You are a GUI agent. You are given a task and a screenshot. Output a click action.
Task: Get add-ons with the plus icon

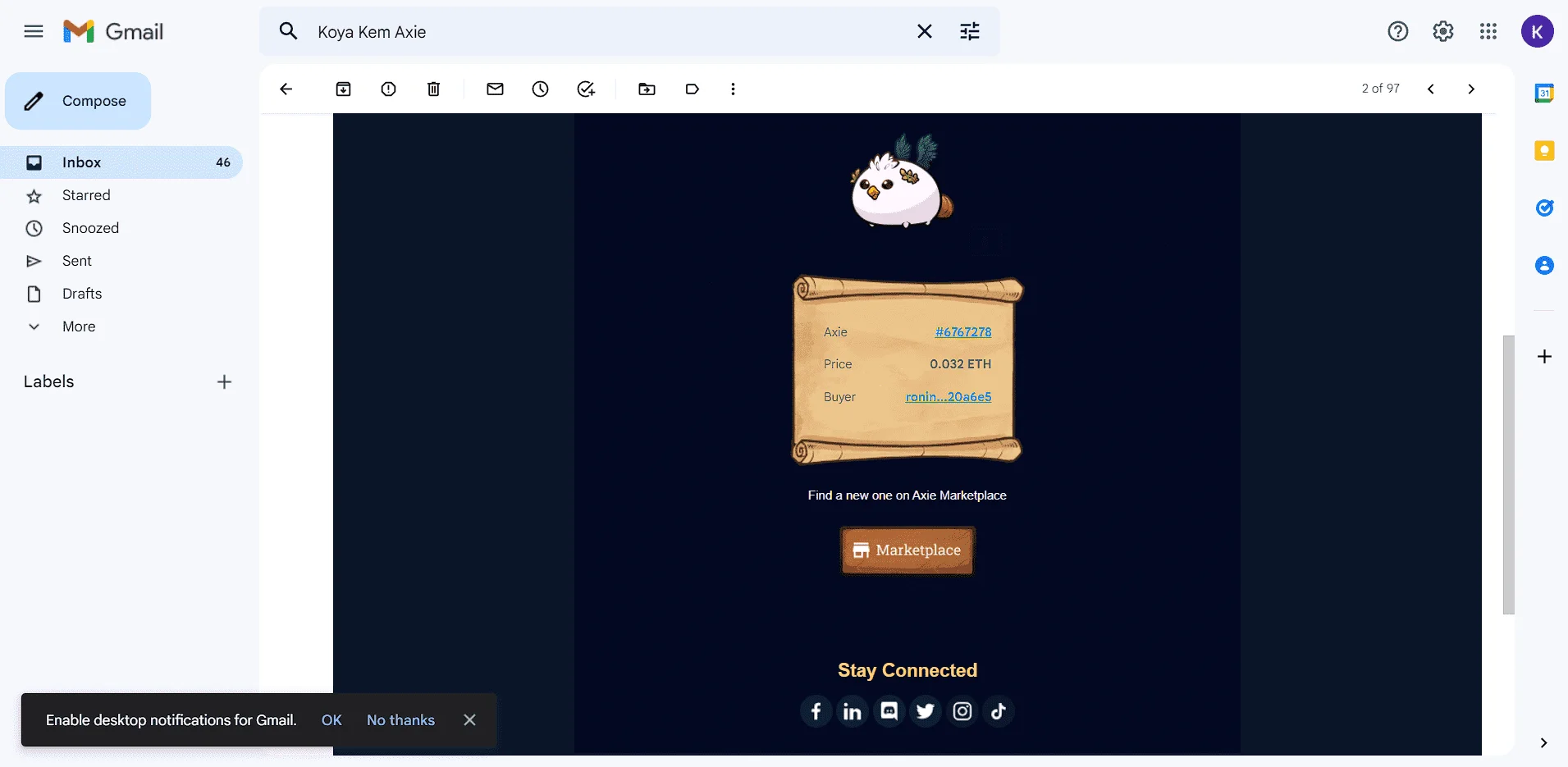pyautogui.click(x=1544, y=357)
